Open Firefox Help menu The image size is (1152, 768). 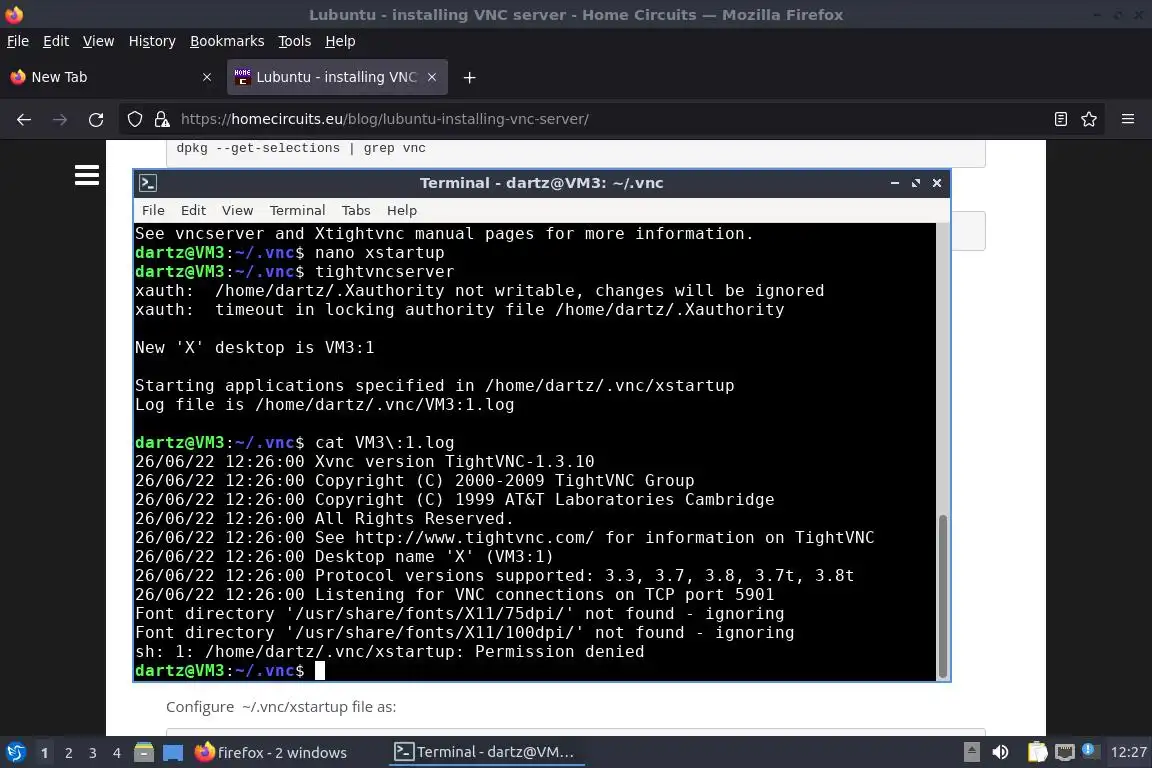[x=340, y=41]
